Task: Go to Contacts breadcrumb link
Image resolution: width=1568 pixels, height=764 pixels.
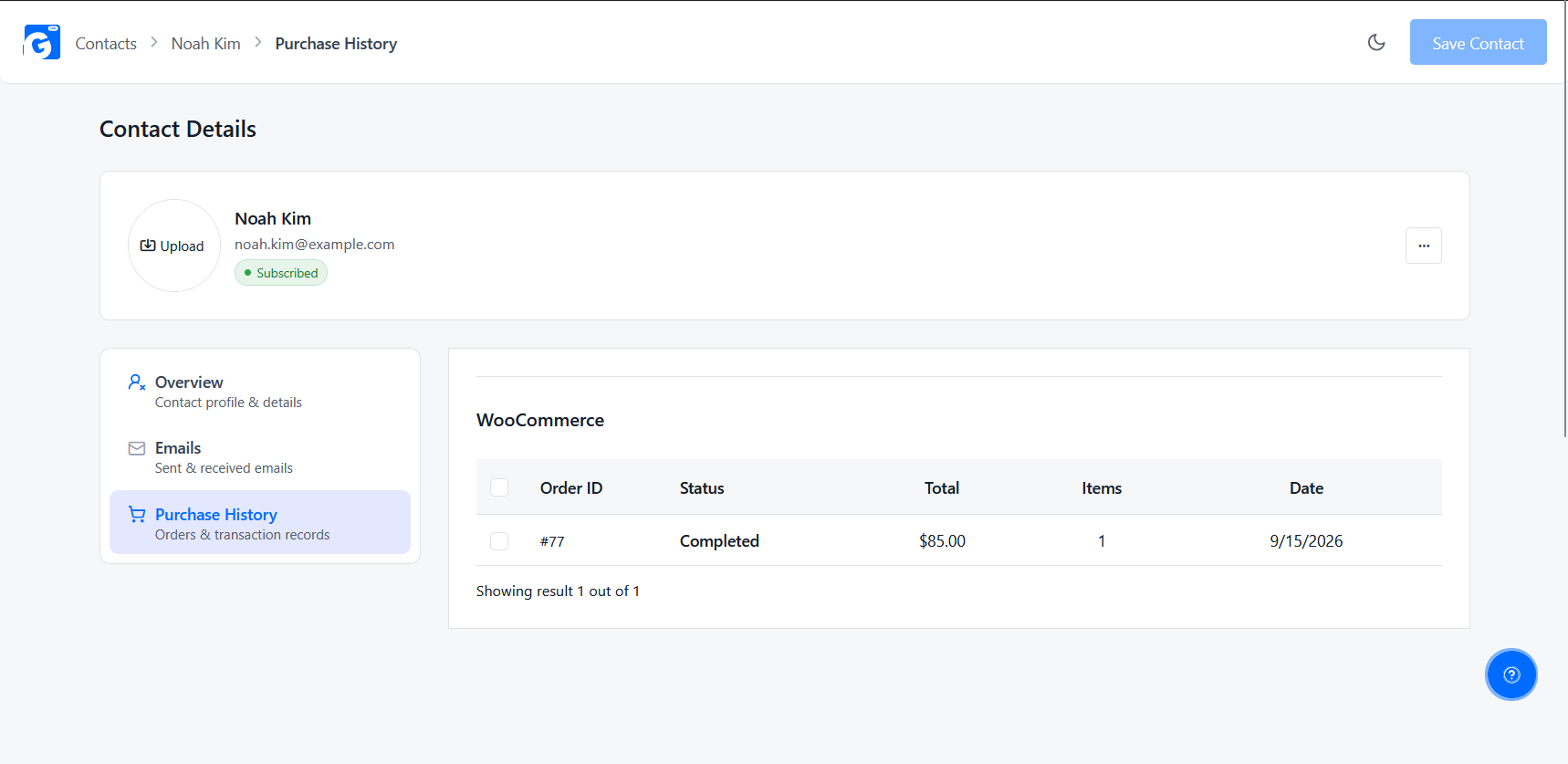Action: tap(106, 44)
